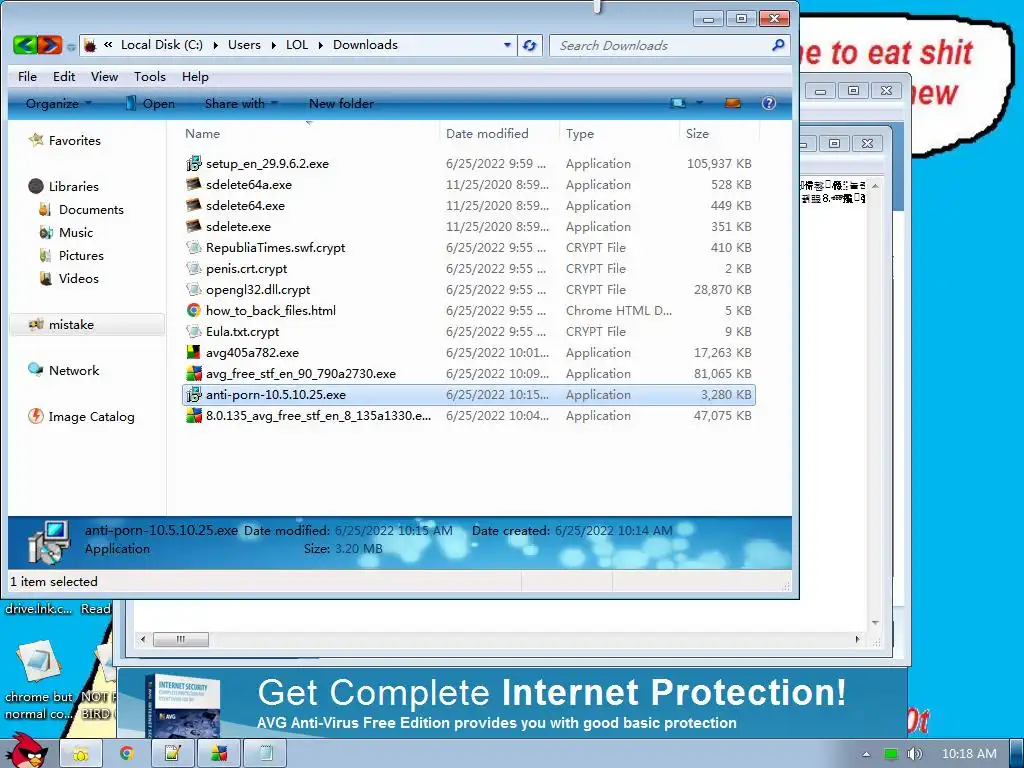
Task: Click the sdelete64a.exe file icon
Action: tap(193, 184)
